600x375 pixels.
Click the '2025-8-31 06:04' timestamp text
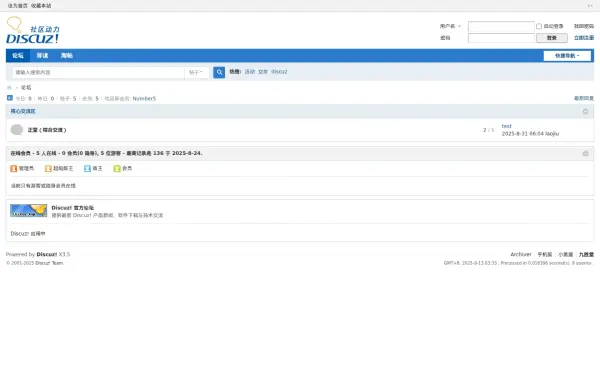coord(523,134)
